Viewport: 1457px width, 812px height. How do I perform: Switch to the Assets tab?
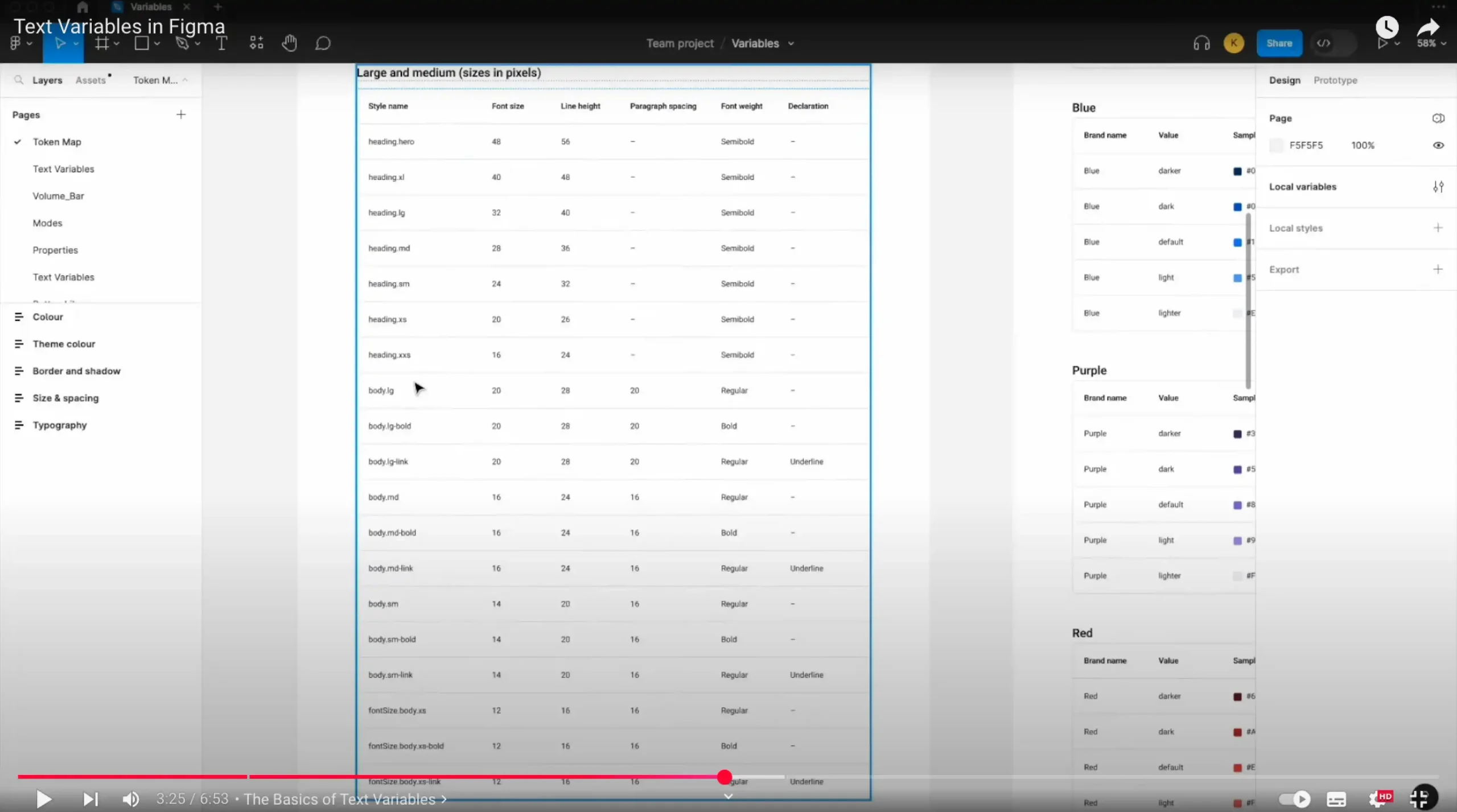90,80
